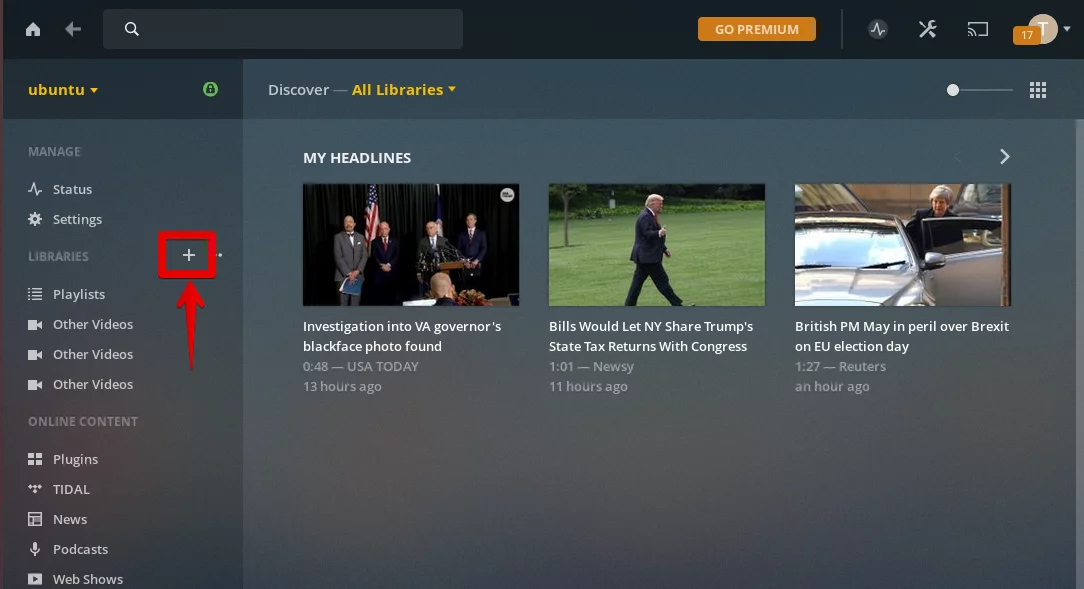This screenshot has height=589, width=1084.
Task: Click the '1:27 — Reuters' source text
Action: pyautogui.click(x=840, y=366)
